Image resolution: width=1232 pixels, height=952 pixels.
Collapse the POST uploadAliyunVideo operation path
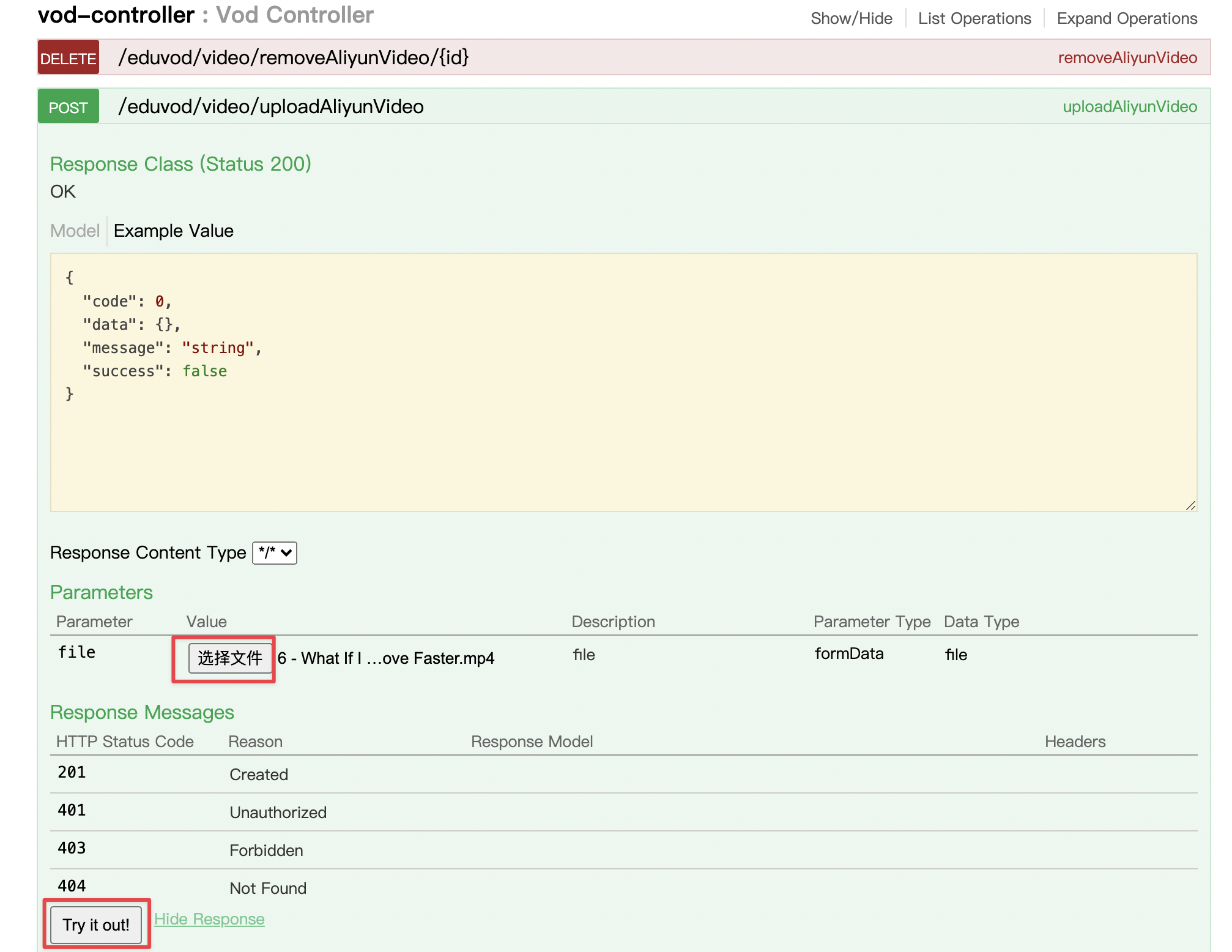pos(271,106)
